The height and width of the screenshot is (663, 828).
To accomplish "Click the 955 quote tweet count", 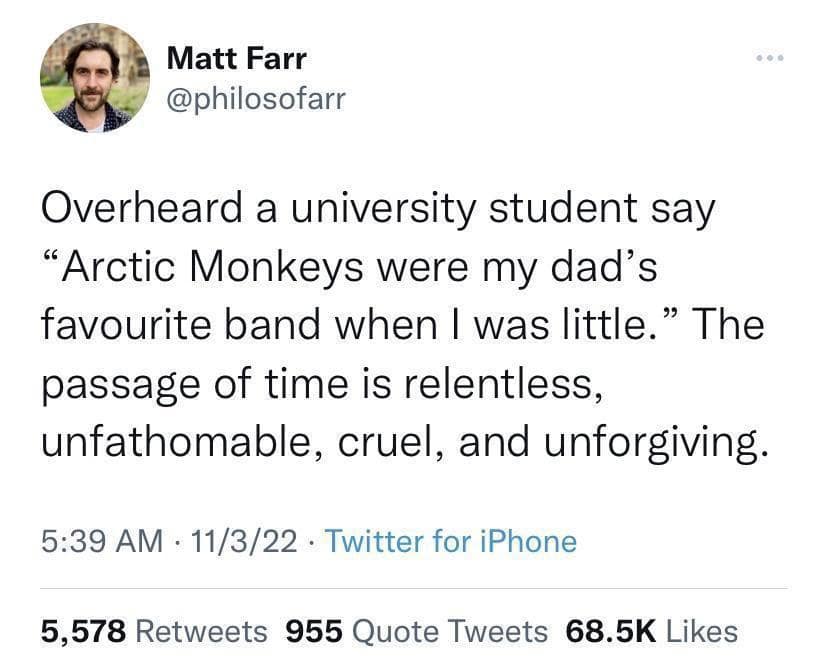I will click(314, 632).
